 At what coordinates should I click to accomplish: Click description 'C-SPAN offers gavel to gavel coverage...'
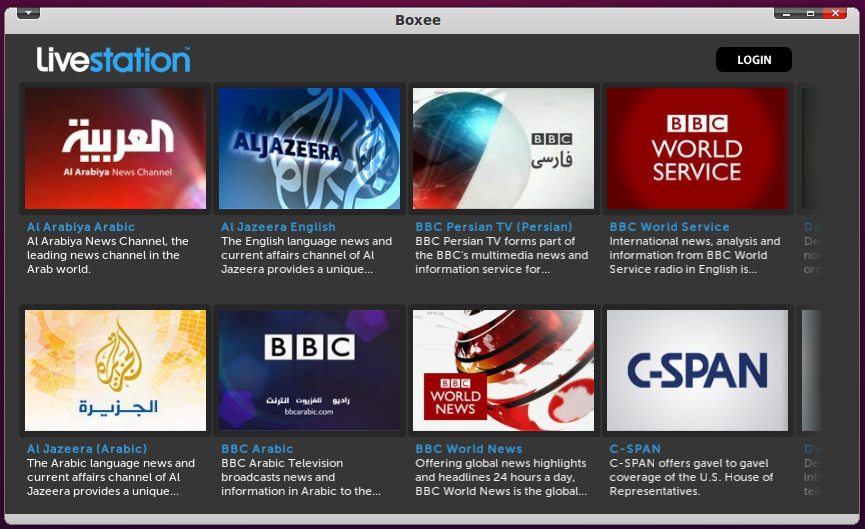click(x=691, y=477)
